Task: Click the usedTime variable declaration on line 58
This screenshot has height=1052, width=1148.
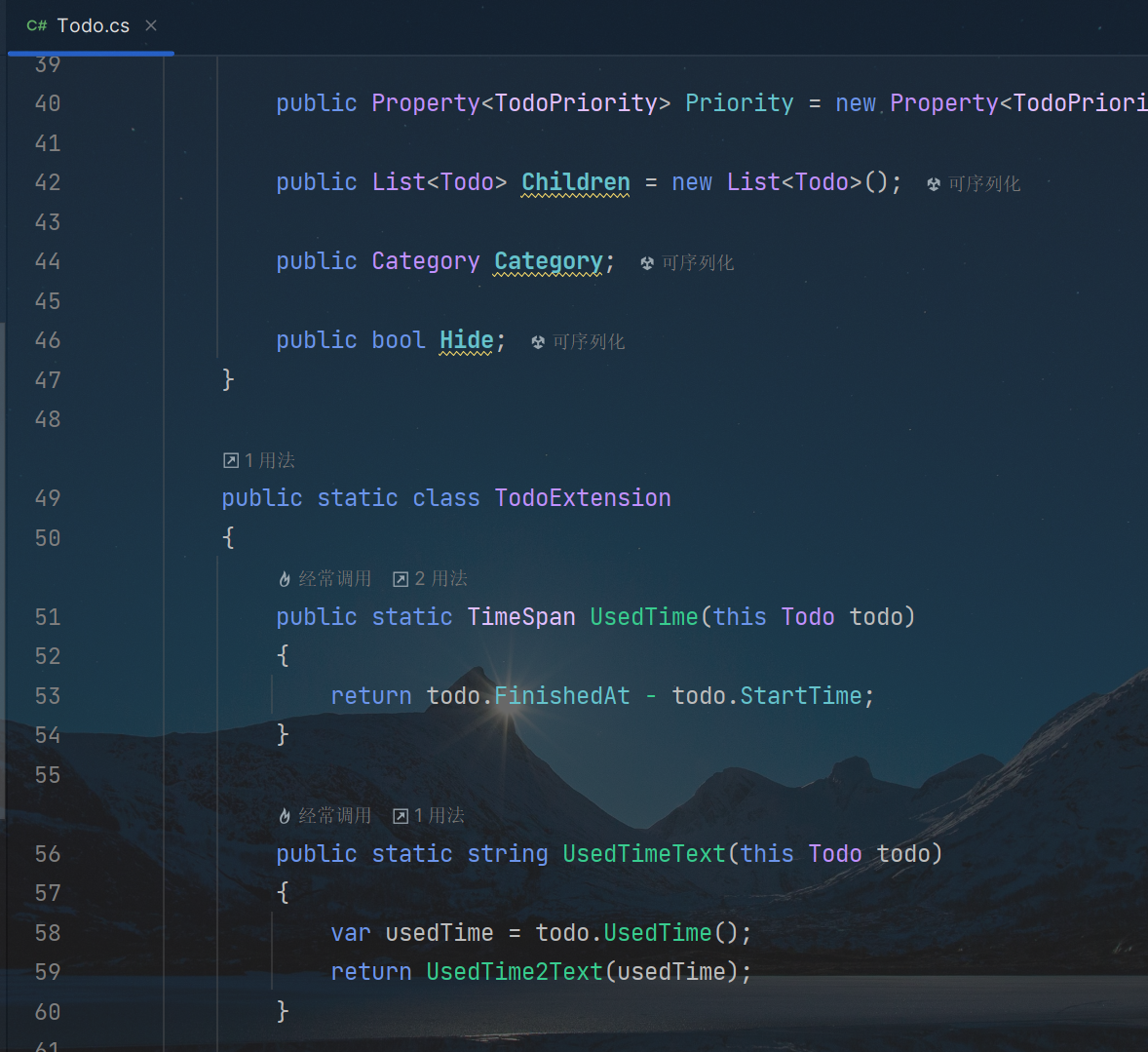Action: coord(440,933)
